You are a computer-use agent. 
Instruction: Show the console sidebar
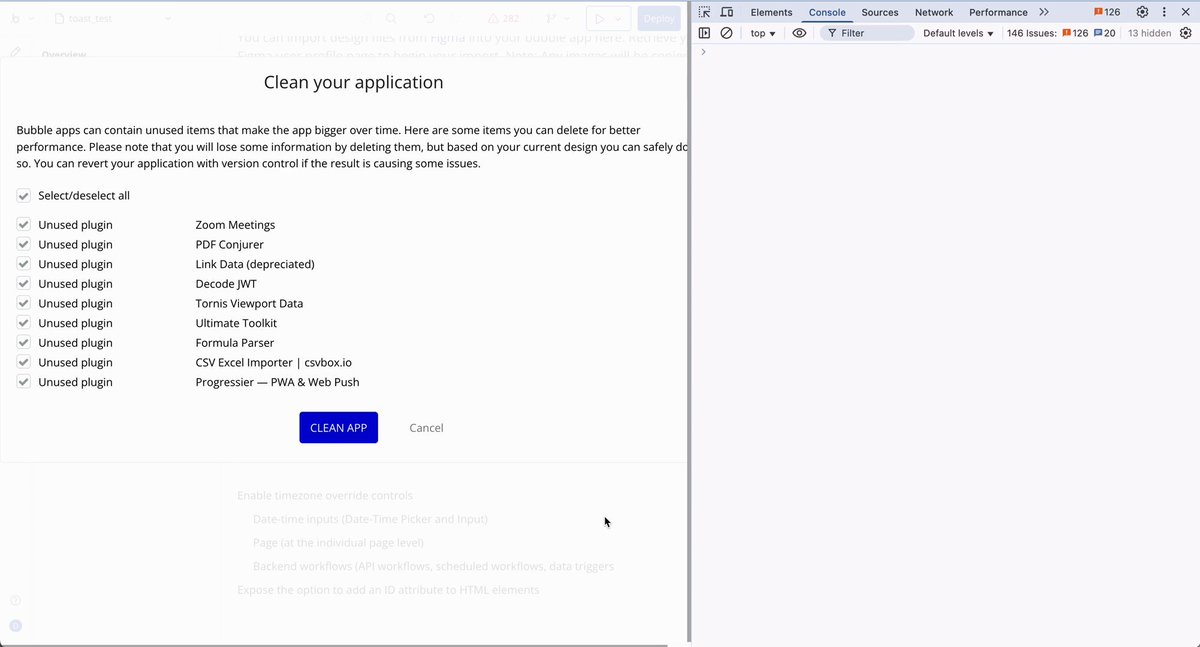pos(705,33)
